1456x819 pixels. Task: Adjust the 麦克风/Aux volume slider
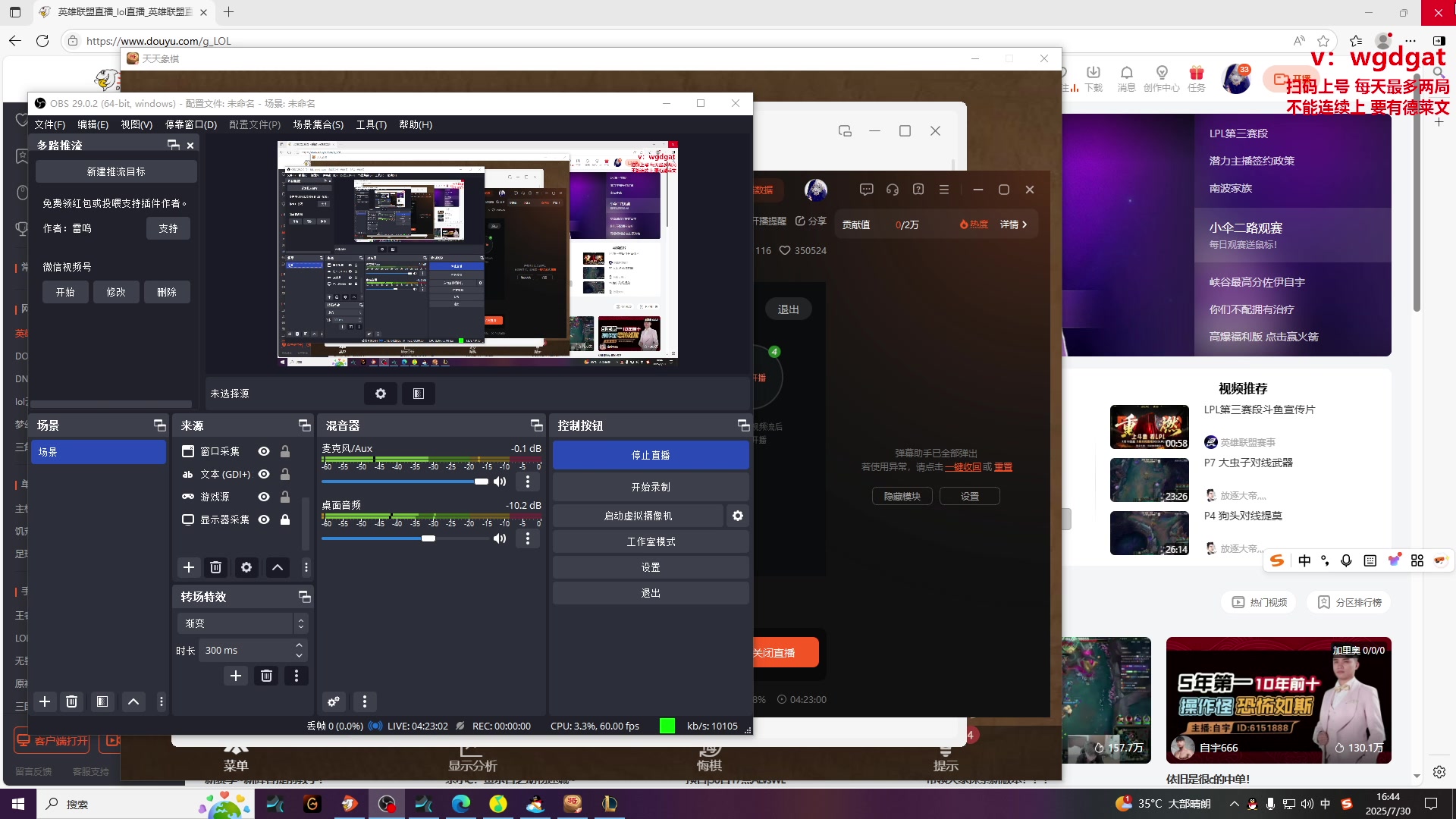click(405, 482)
